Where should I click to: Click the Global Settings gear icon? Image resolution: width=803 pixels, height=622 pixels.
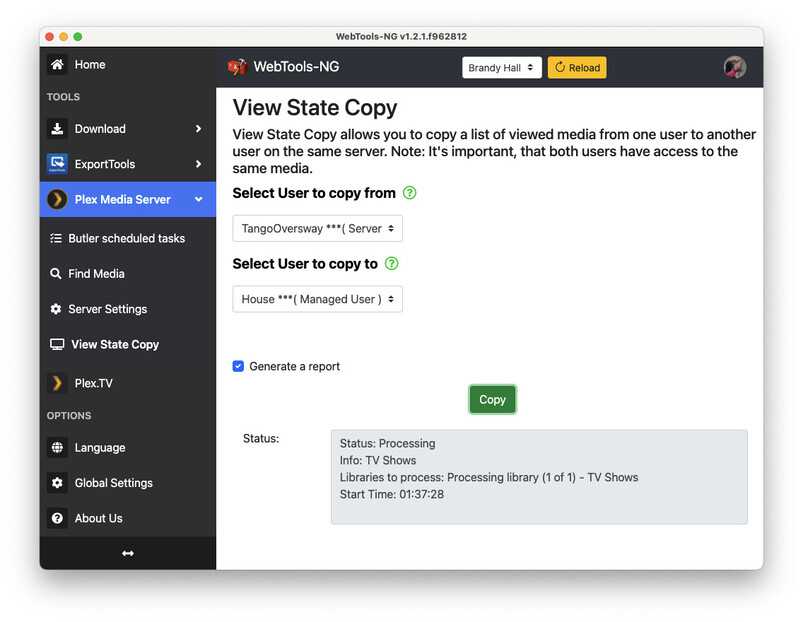57,483
